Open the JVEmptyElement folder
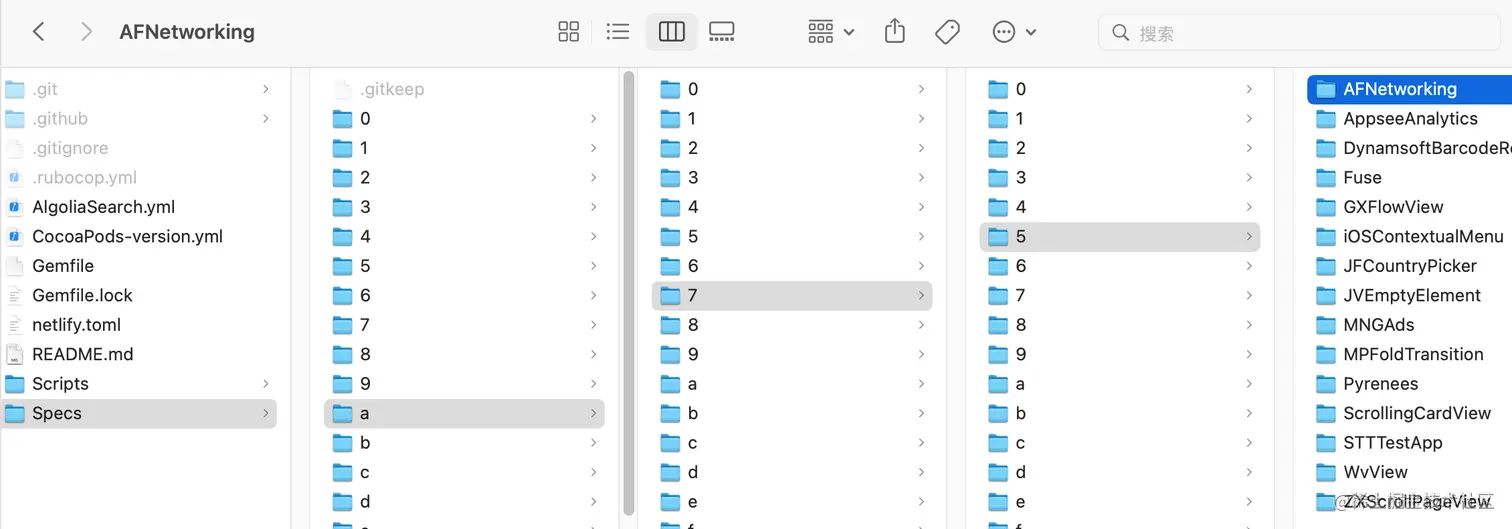This screenshot has width=1512, height=529. click(1410, 295)
